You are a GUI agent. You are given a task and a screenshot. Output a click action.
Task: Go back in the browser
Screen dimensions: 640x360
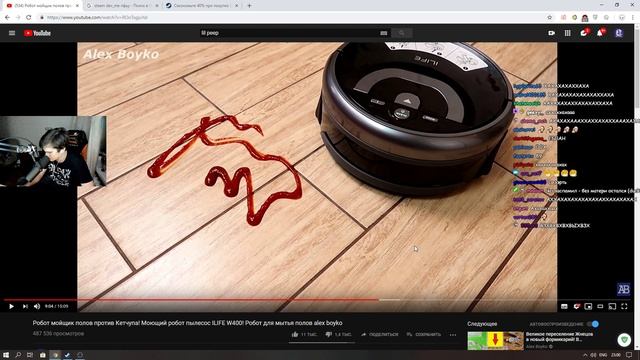coord(7,18)
